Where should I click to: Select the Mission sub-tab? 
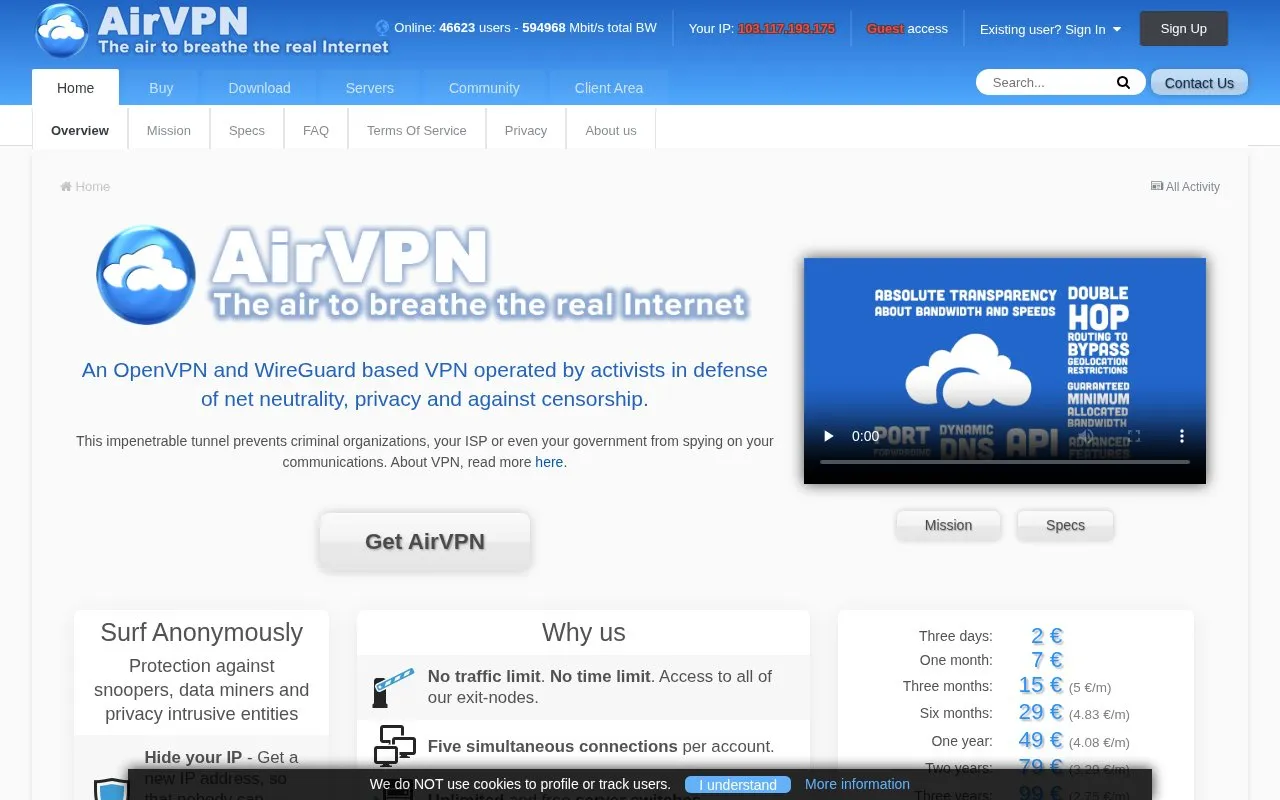[x=169, y=130]
